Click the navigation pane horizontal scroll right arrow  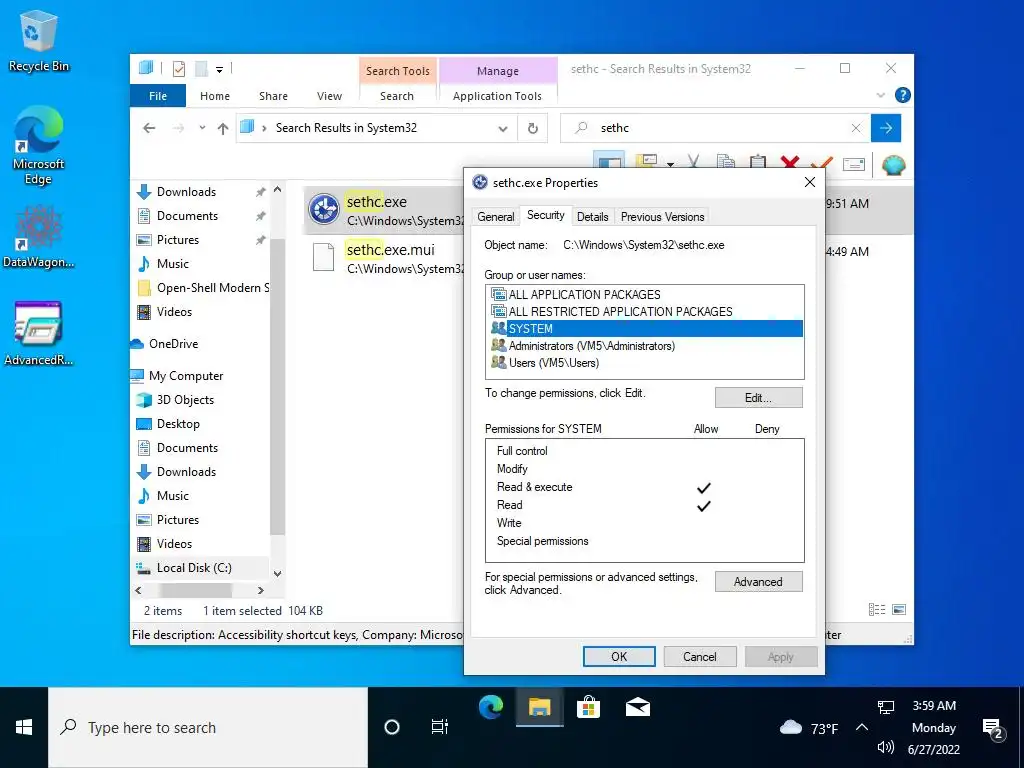tap(261, 590)
